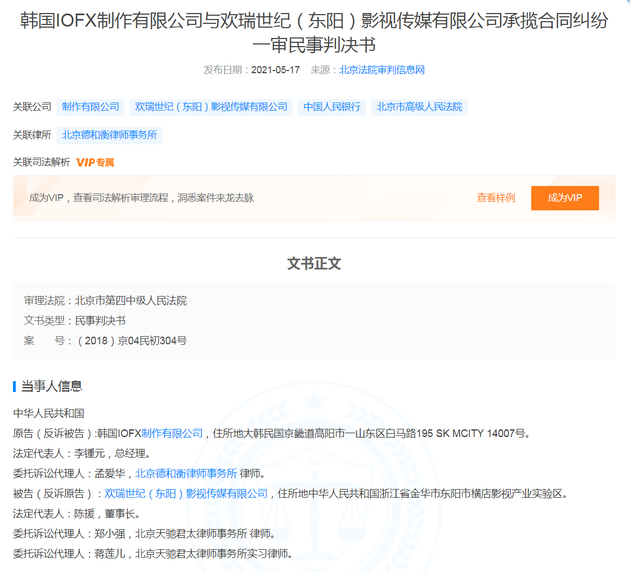This screenshot has width=630, height=572.
Task: Open the 北京市高级人民法院 tag
Action: coord(419,107)
